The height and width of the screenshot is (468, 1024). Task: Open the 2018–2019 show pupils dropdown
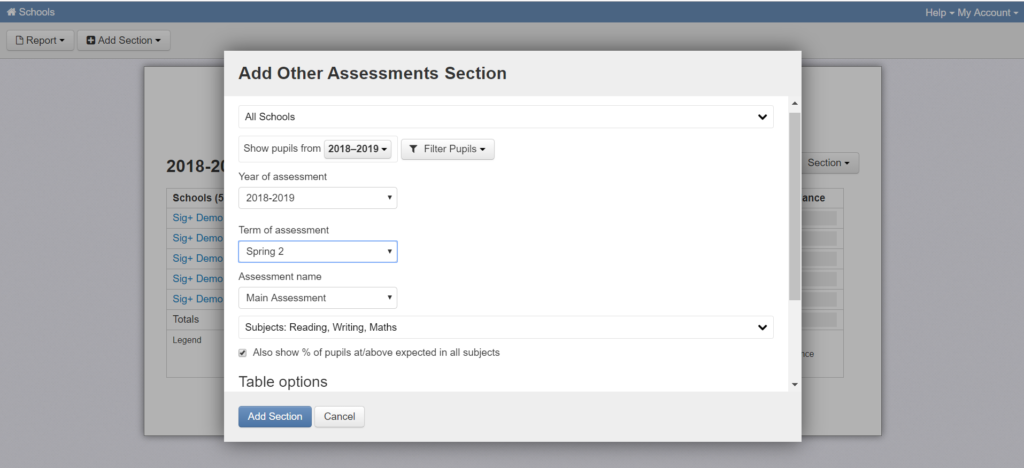(x=358, y=149)
